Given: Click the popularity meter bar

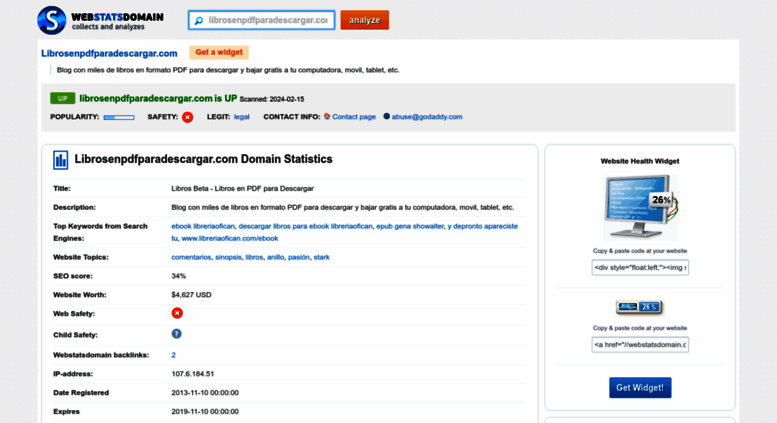Looking at the screenshot, I should point(119,117).
